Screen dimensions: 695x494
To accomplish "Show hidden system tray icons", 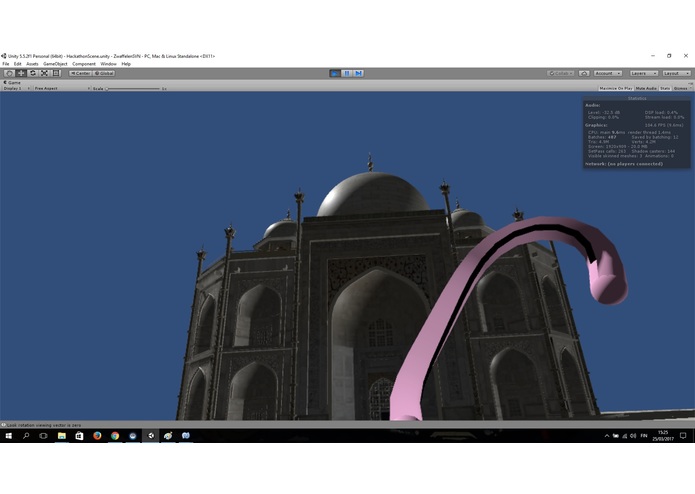I will [x=606, y=436].
